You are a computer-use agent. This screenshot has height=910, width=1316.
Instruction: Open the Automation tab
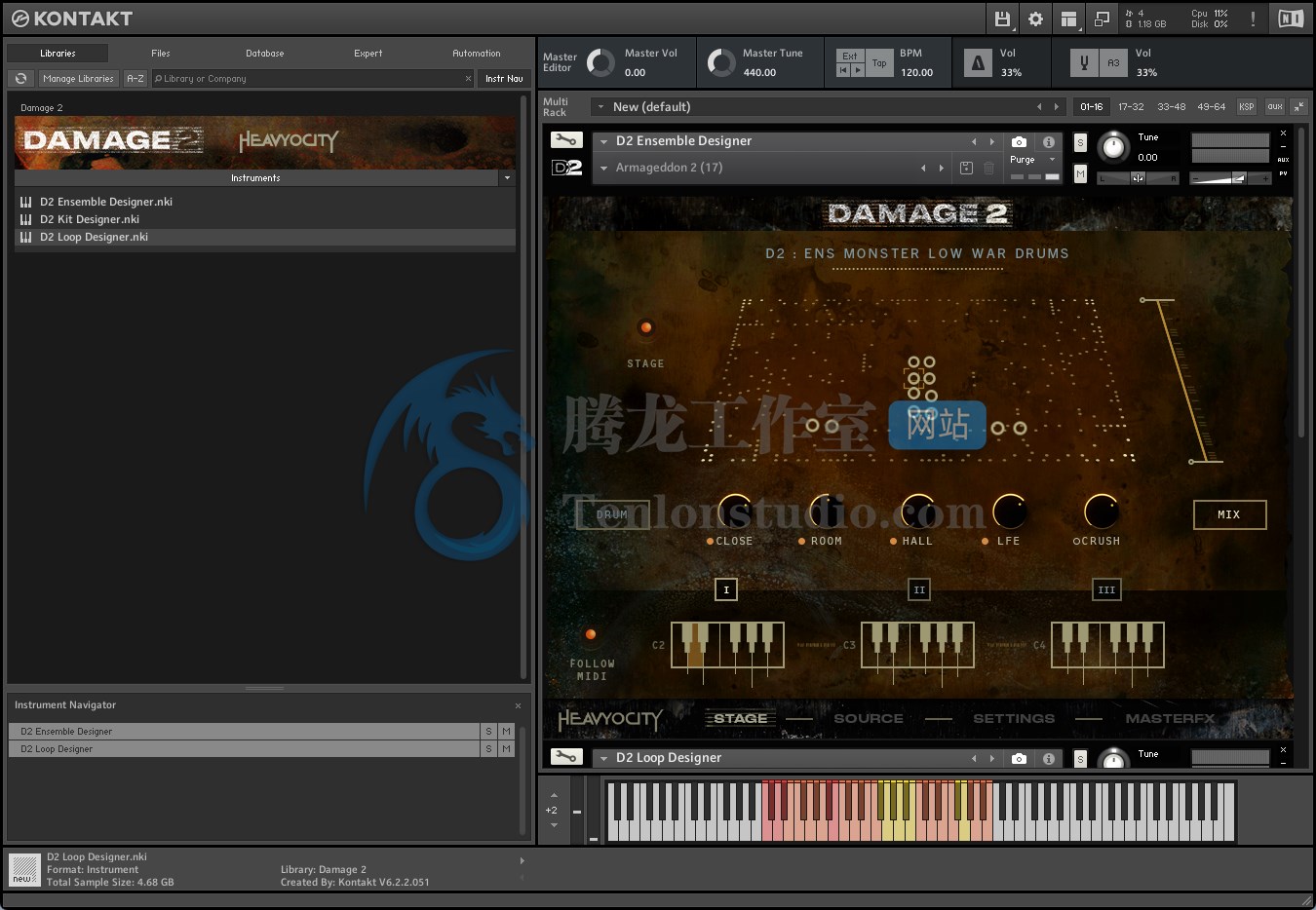click(x=477, y=54)
